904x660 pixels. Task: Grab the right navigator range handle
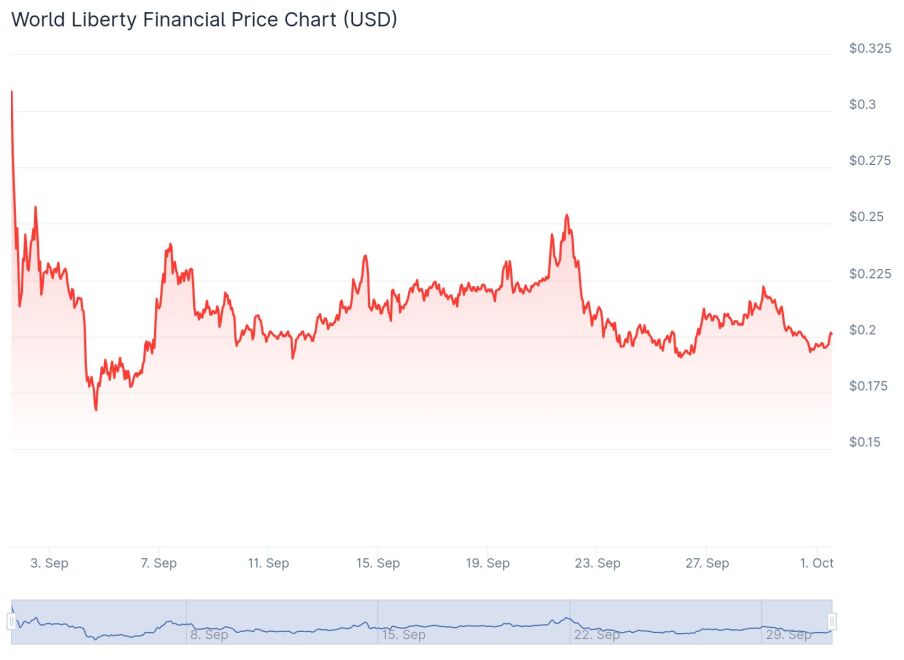(832, 622)
